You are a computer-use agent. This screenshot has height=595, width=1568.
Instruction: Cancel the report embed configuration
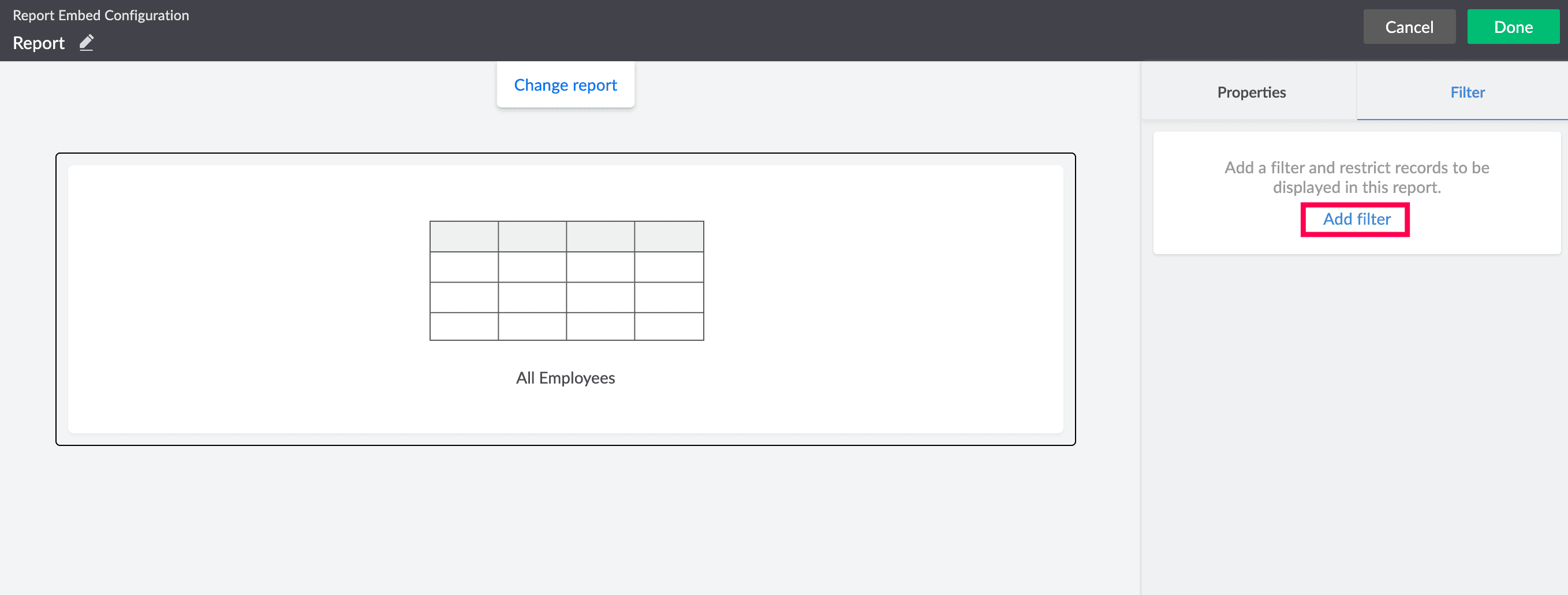[1409, 27]
